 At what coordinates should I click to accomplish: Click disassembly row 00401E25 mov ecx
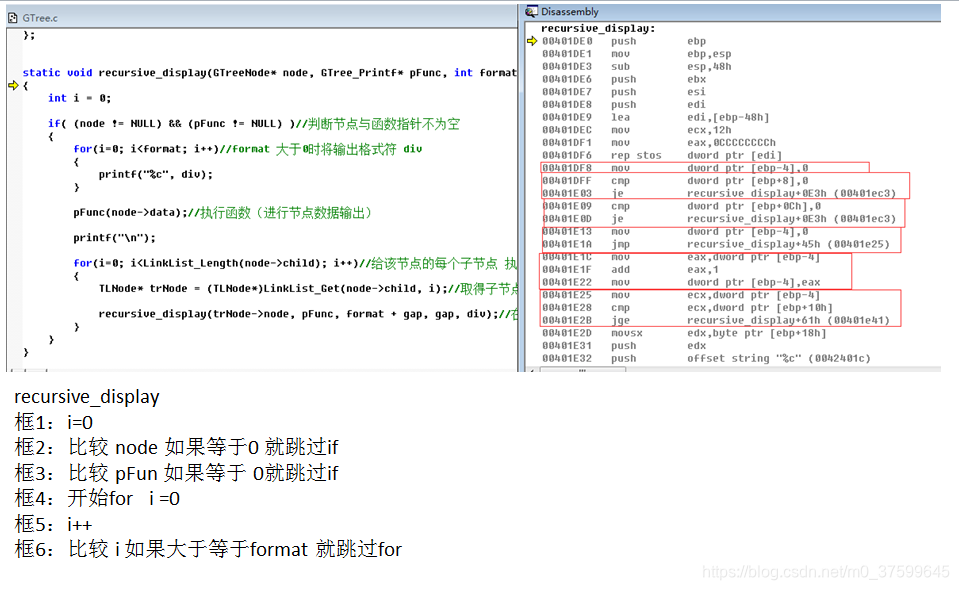[681, 295]
